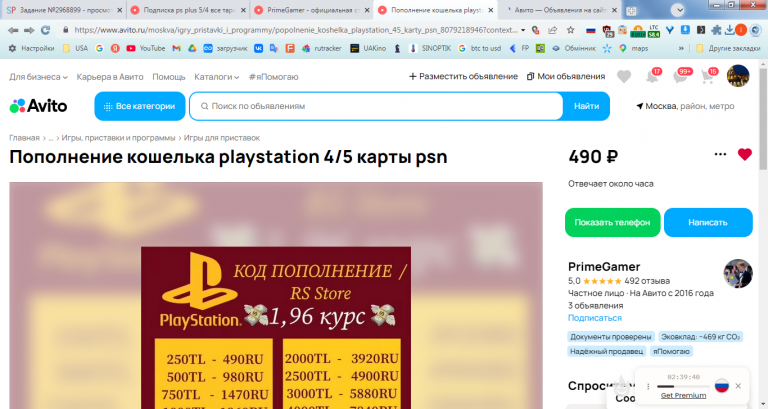Click the Надёжный продавец badge
This screenshot has width=768, height=409.
point(606,351)
